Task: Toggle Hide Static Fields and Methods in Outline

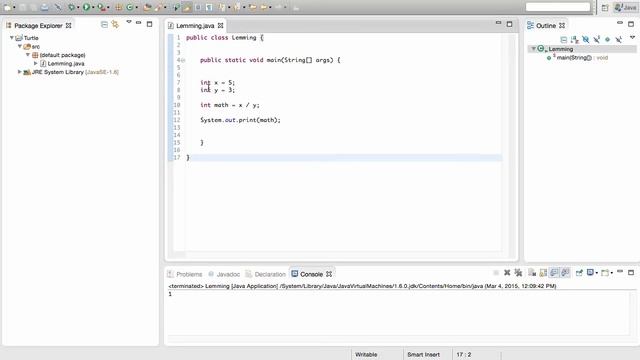Action: tap(597, 40)
